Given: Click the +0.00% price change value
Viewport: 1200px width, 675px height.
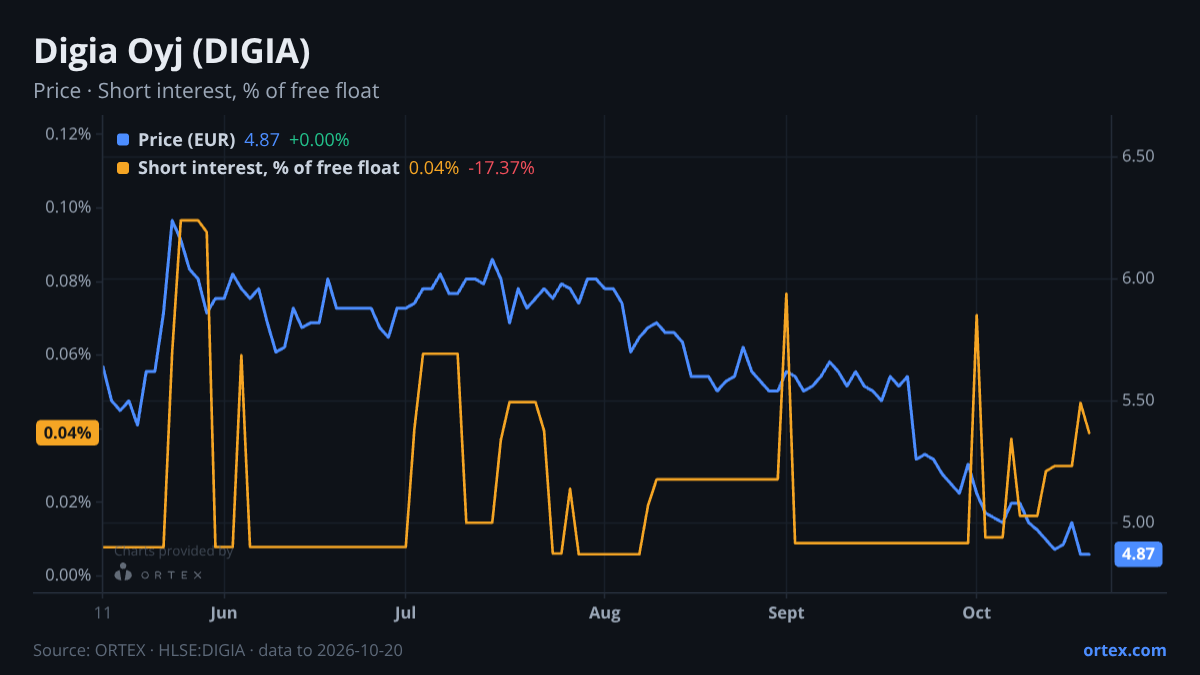Looking at the screenshot, I should click(319, 140).
